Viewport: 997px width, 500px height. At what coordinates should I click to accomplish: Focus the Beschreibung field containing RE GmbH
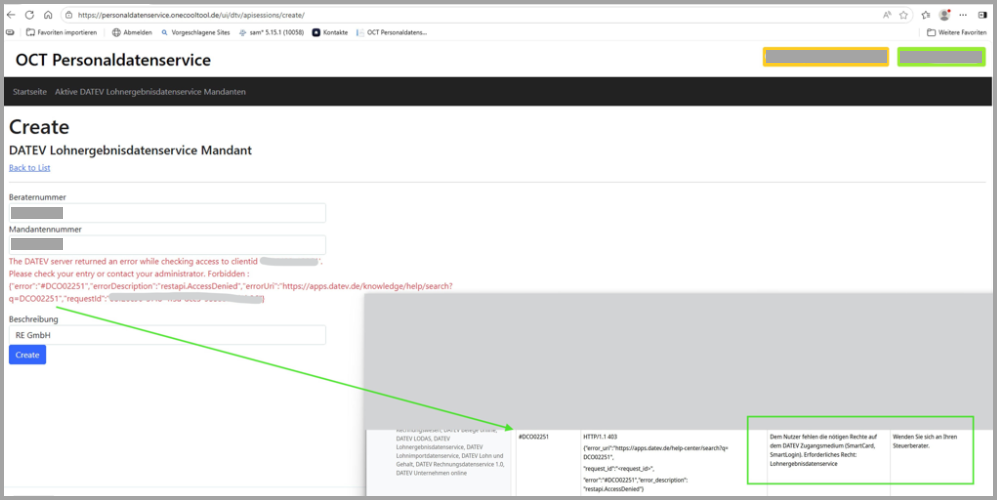[x=167, y=335]
